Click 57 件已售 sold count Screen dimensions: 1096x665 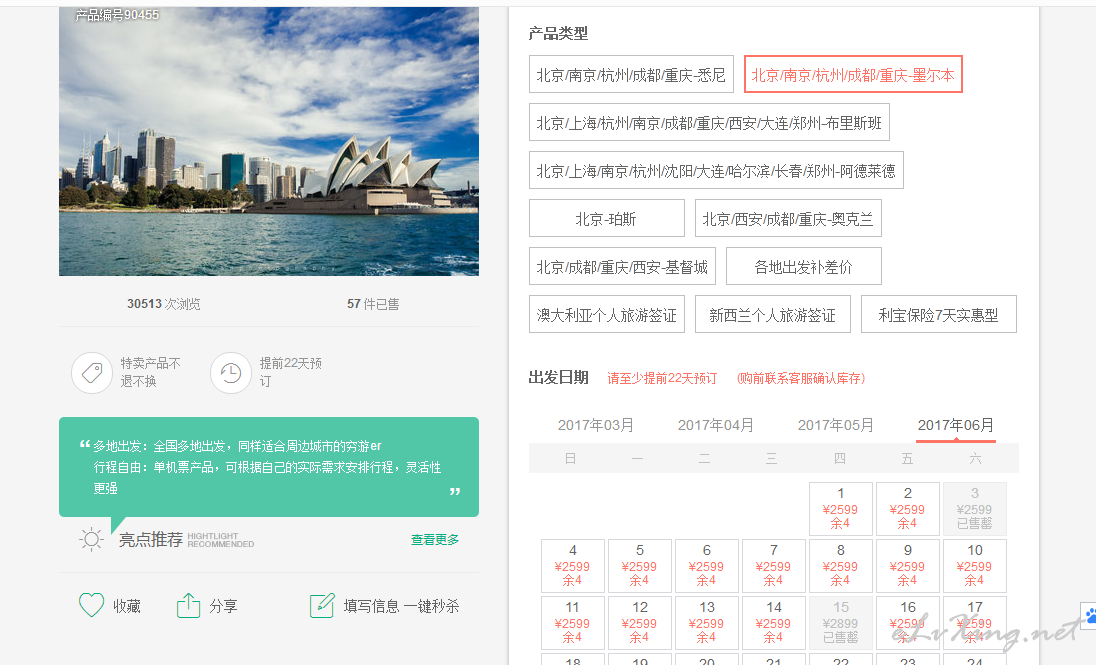click(x=373, y=303)
